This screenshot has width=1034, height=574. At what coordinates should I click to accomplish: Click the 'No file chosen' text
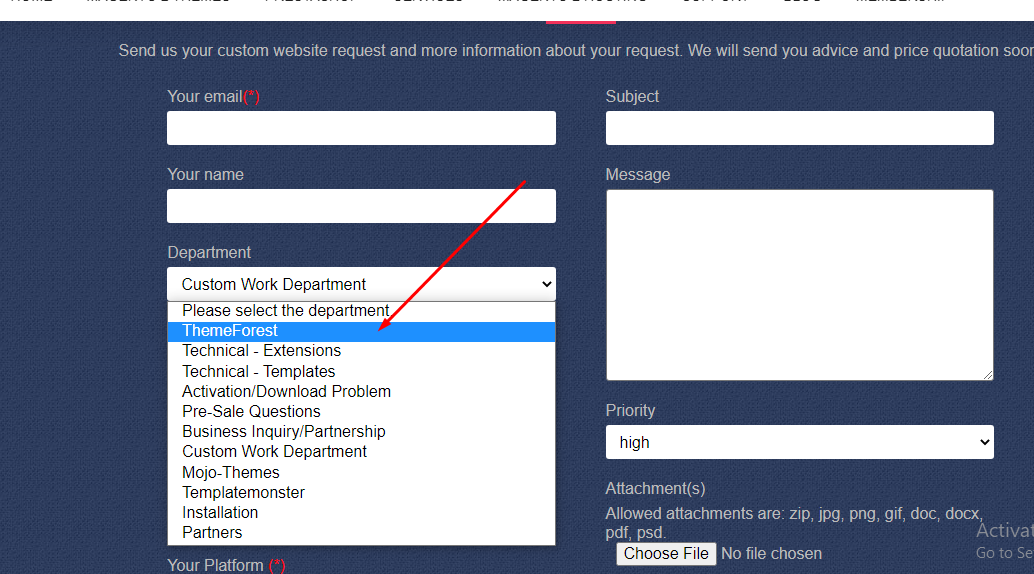coord(772,554)
